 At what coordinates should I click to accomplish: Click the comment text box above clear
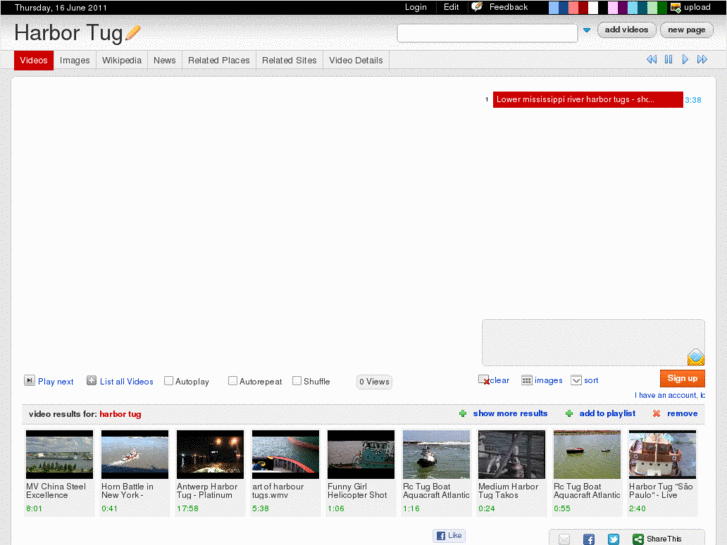pyautogui.click(x=593, y=342)
